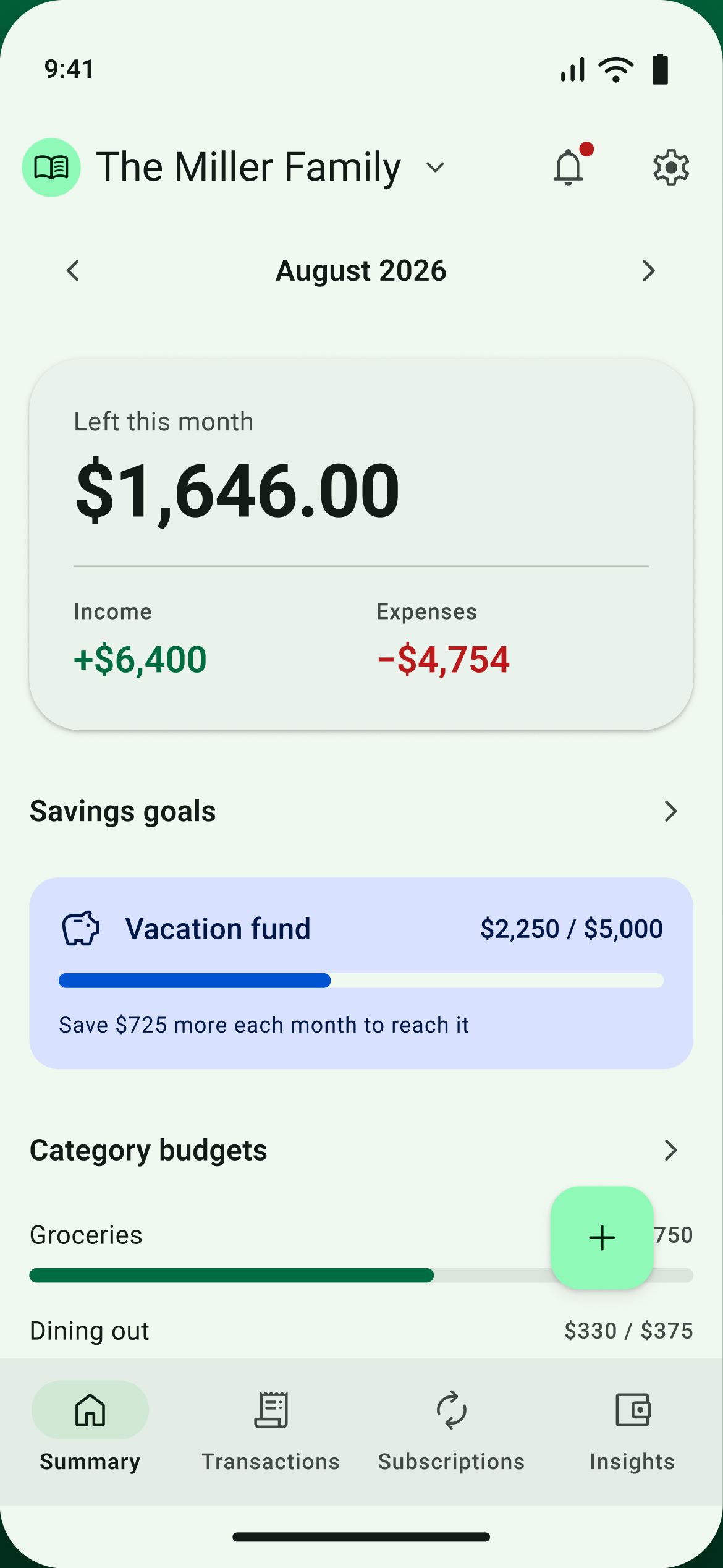Switch to the Transactions tab label
The height and width of the screenshot is (1568, 723).
click(271, 1462)
